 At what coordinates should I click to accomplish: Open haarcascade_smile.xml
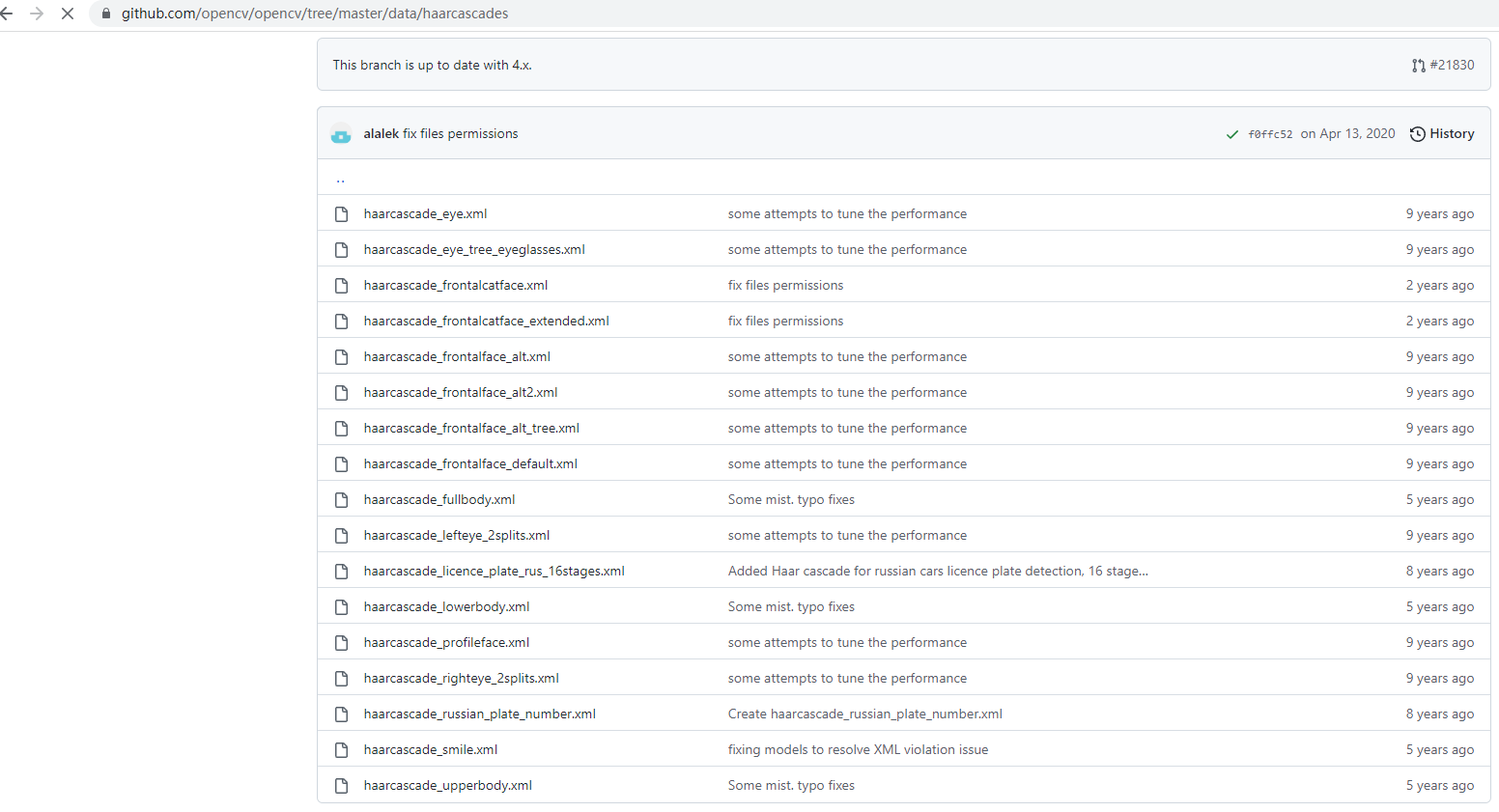tap(431, 749)
